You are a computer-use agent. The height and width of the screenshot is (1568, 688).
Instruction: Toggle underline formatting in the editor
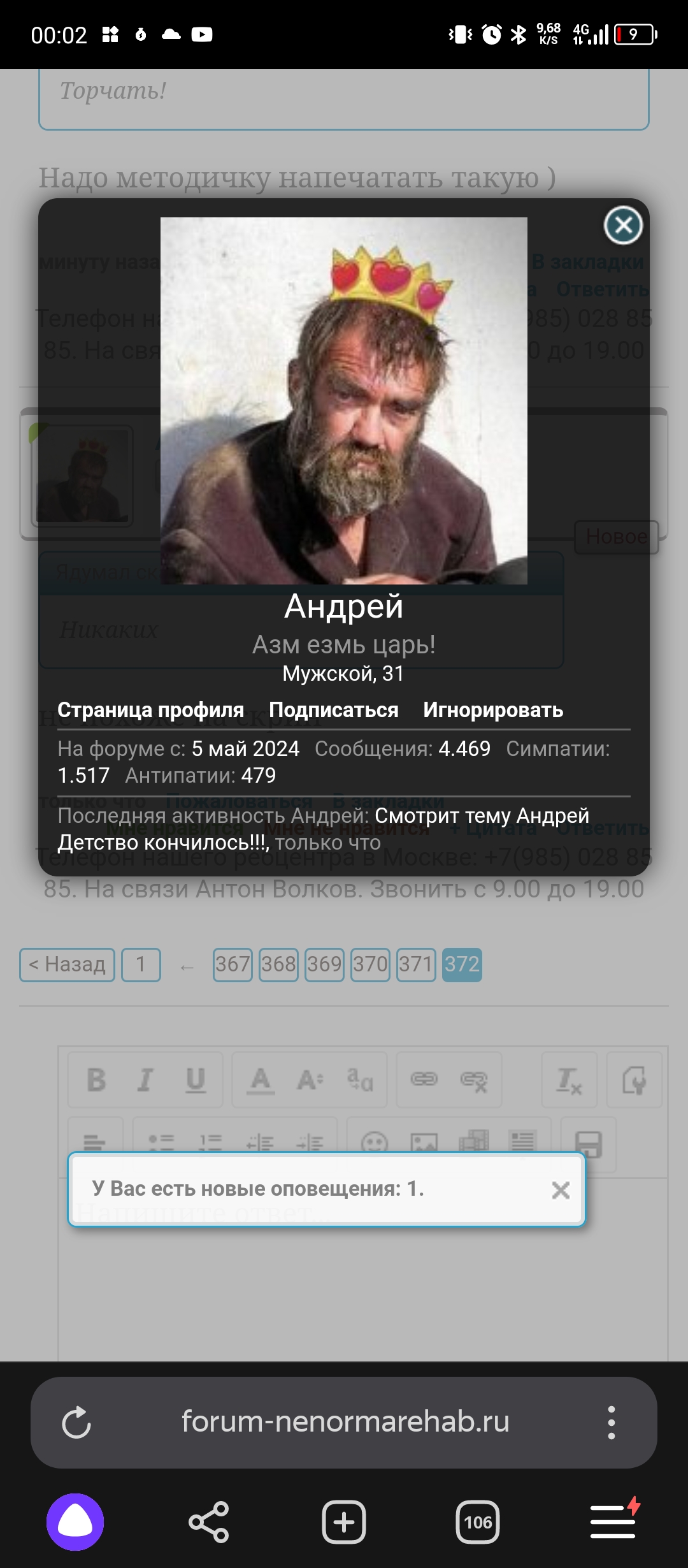pos(196,1080)
